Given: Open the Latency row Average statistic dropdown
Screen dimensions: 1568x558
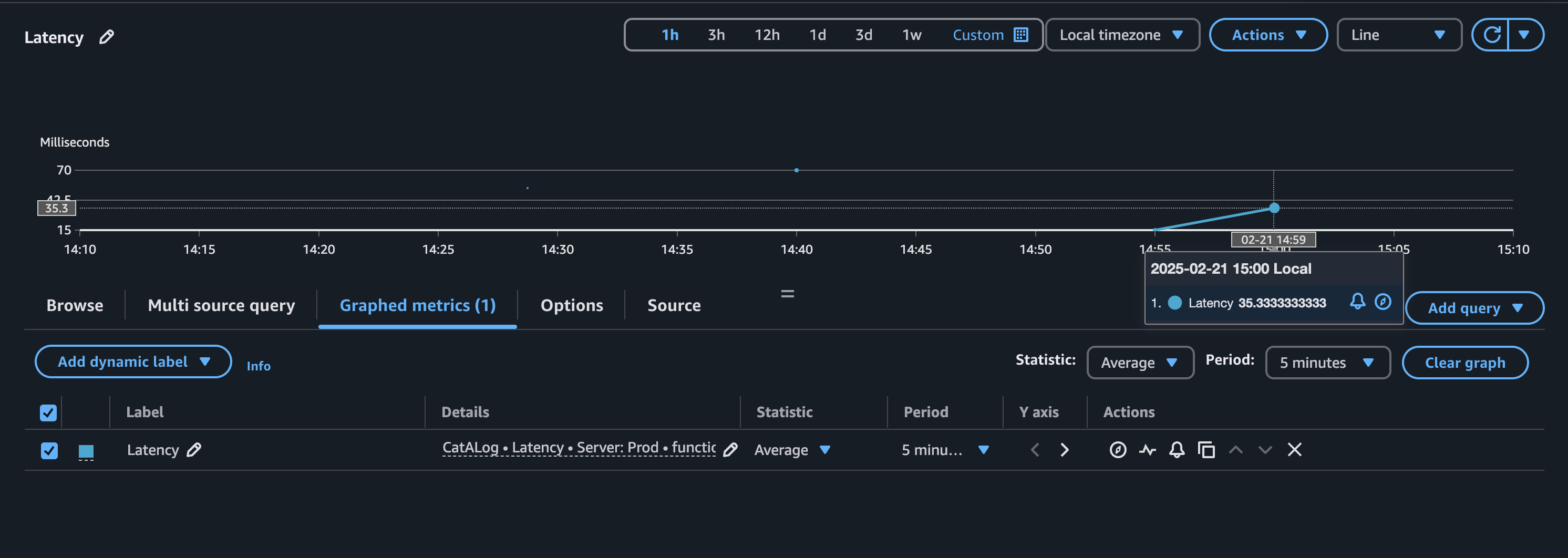Looking at the screenshot, I should pyautogui.click(x=792, y=450).
